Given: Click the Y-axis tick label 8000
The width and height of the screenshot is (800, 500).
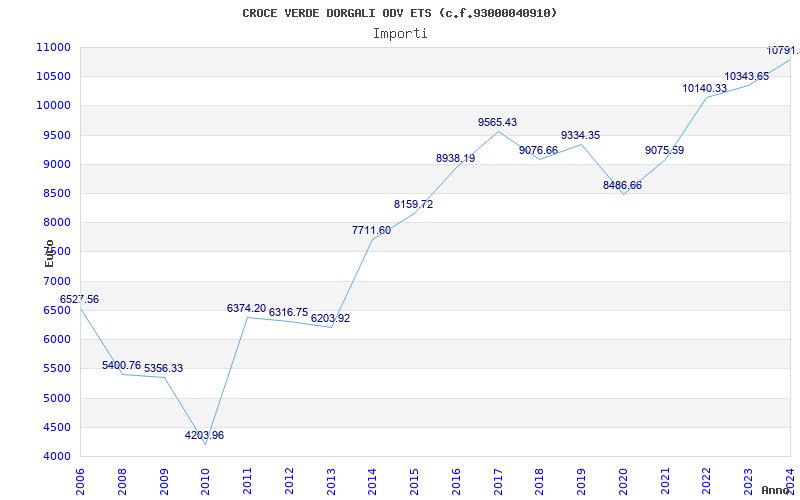Looking at the screenshot, I should pos(56,222).
